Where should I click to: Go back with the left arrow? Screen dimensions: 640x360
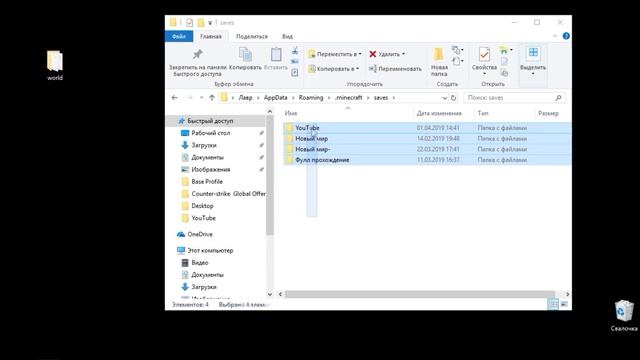tap(175, 98)
